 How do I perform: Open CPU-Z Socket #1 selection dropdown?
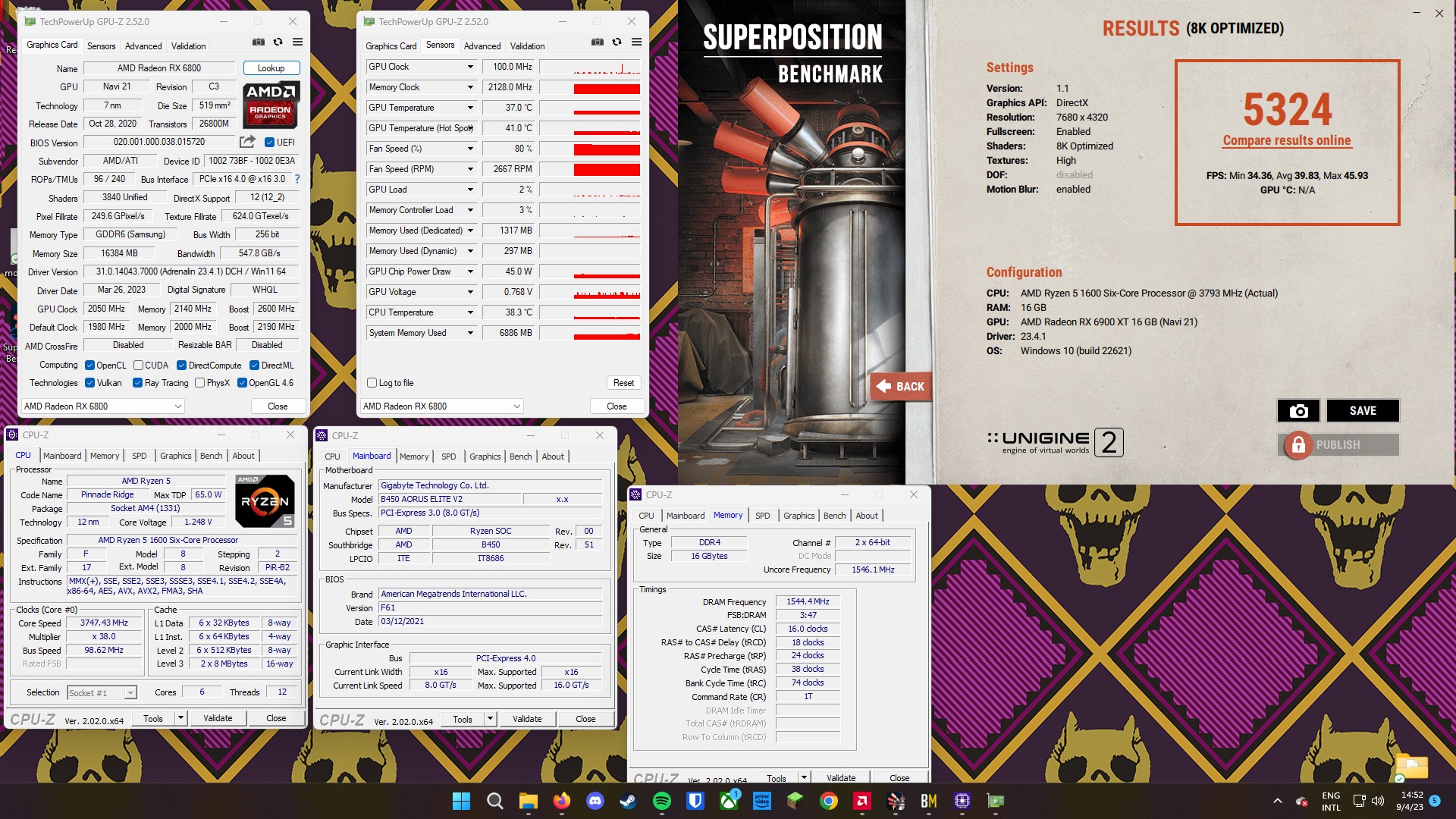(x=102, y=692)
